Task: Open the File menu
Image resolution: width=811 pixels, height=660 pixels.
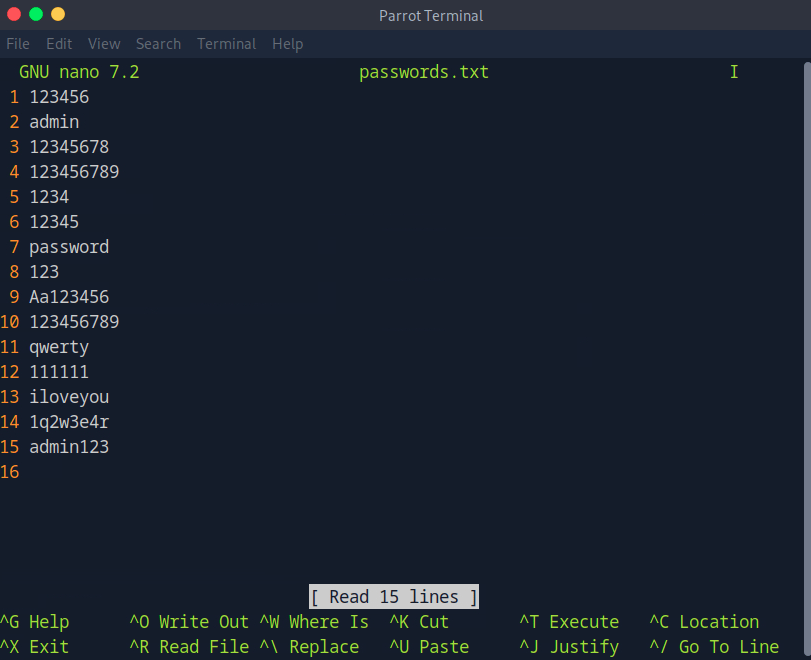Action: click(x=18, y=44)
